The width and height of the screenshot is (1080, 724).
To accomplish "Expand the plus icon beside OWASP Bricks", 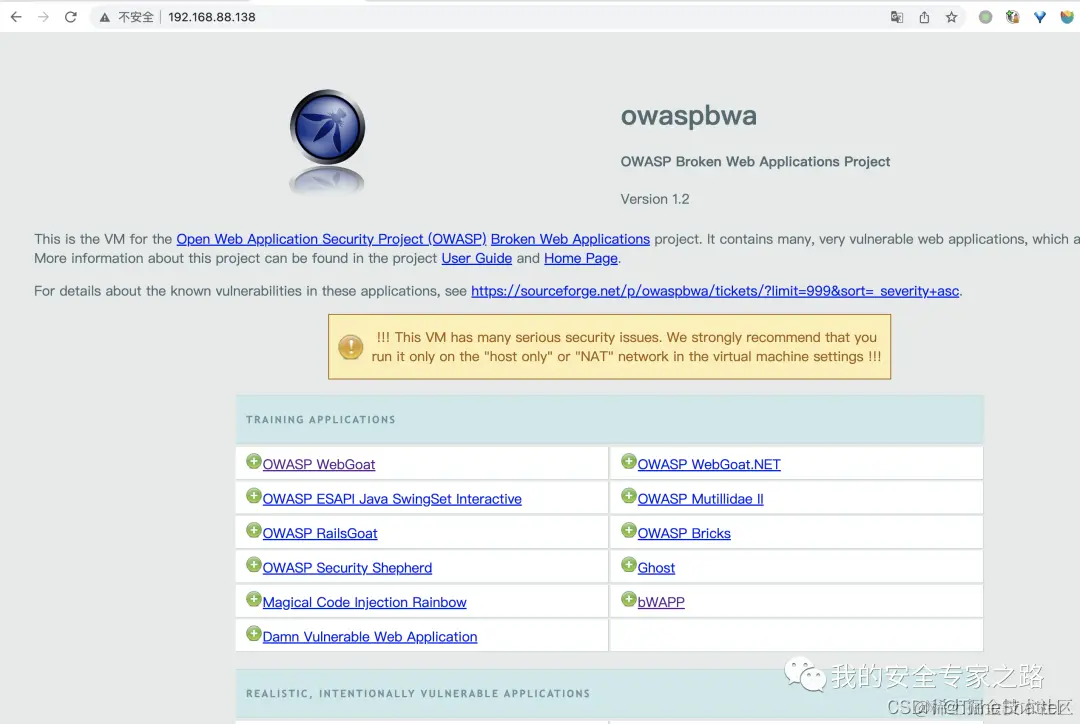I will coord(628,530).
